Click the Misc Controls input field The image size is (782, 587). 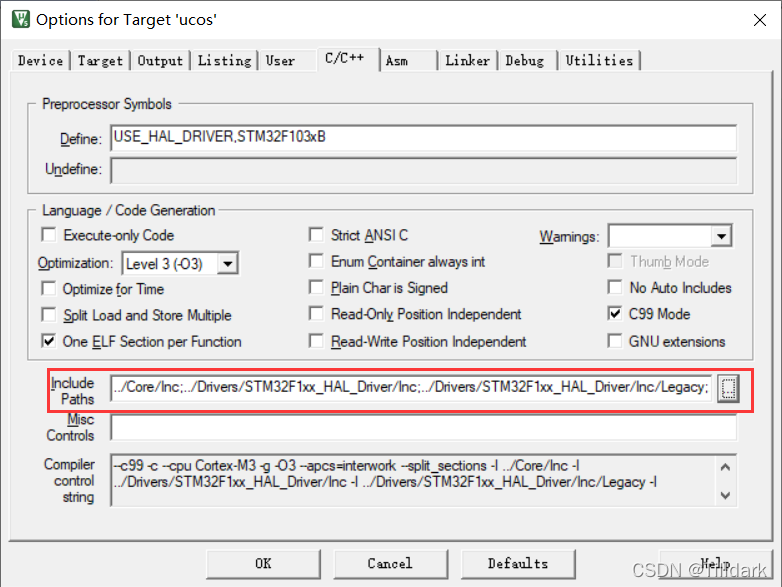click(x=423, y=427)
